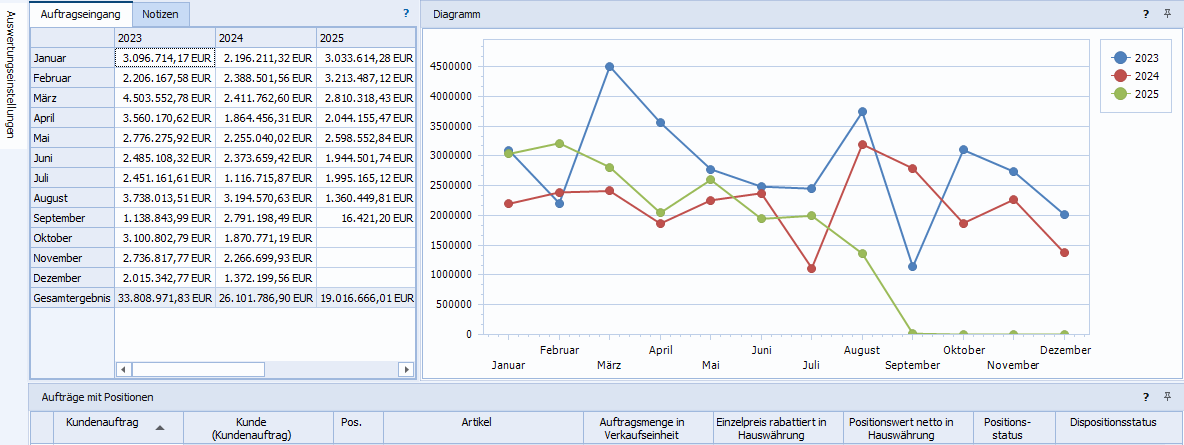Viewport: 1184px width, 445px height.
Task: Sort by Positionsstatus column header
Action: coord(1007,428)
